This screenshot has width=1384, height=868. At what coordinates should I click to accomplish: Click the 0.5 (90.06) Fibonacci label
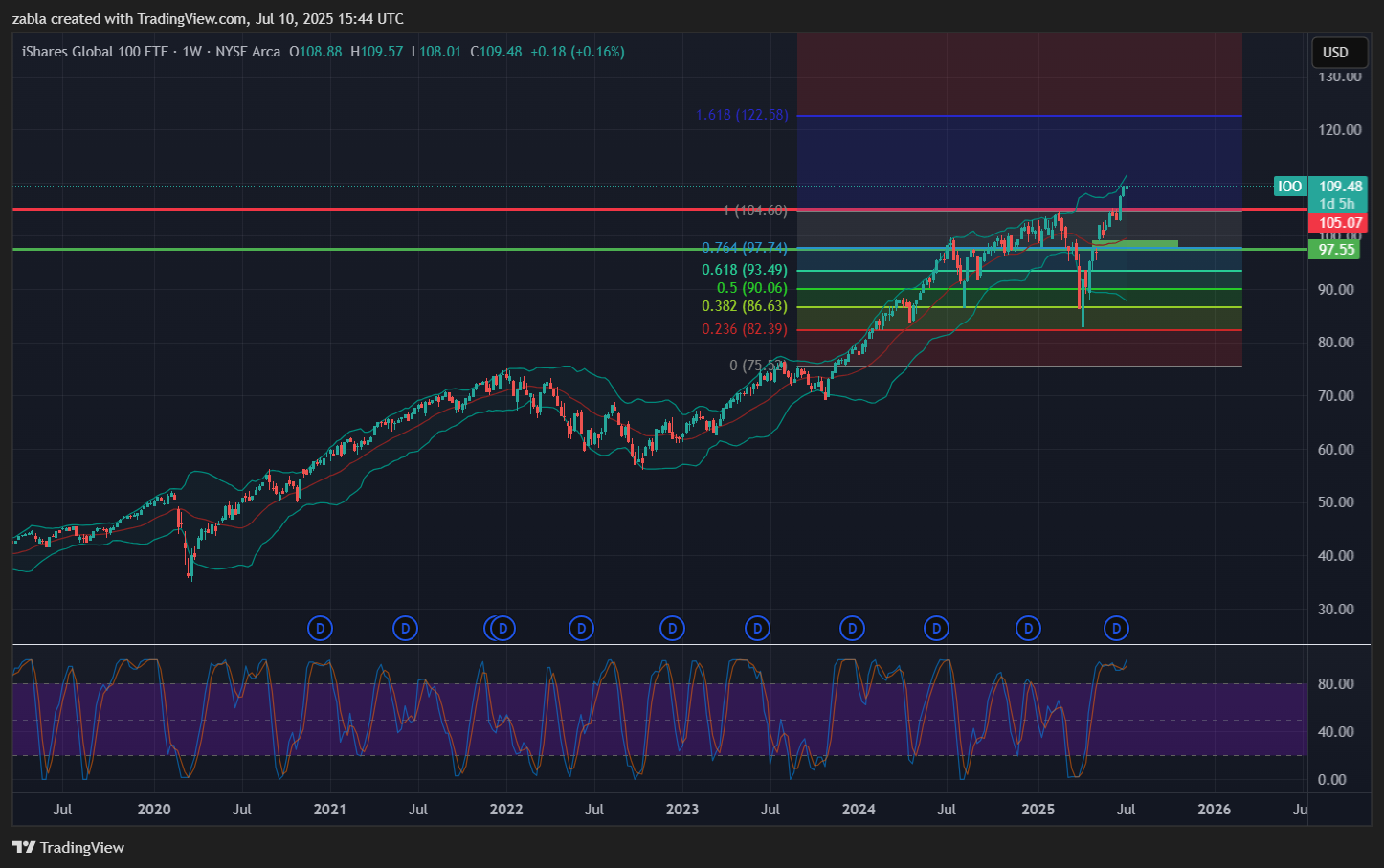[x=751, y=288]
